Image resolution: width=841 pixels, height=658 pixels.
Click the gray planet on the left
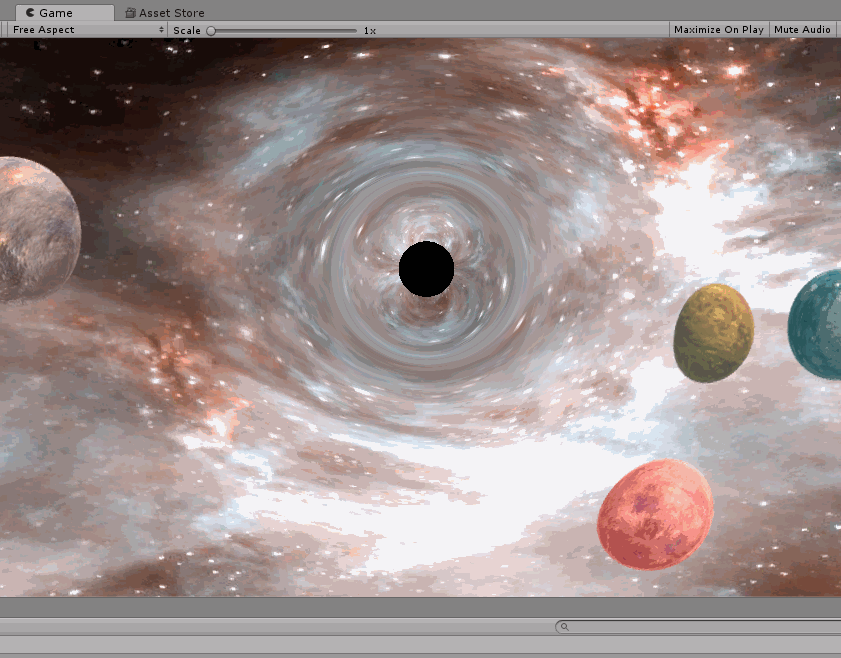pos(39,228)
